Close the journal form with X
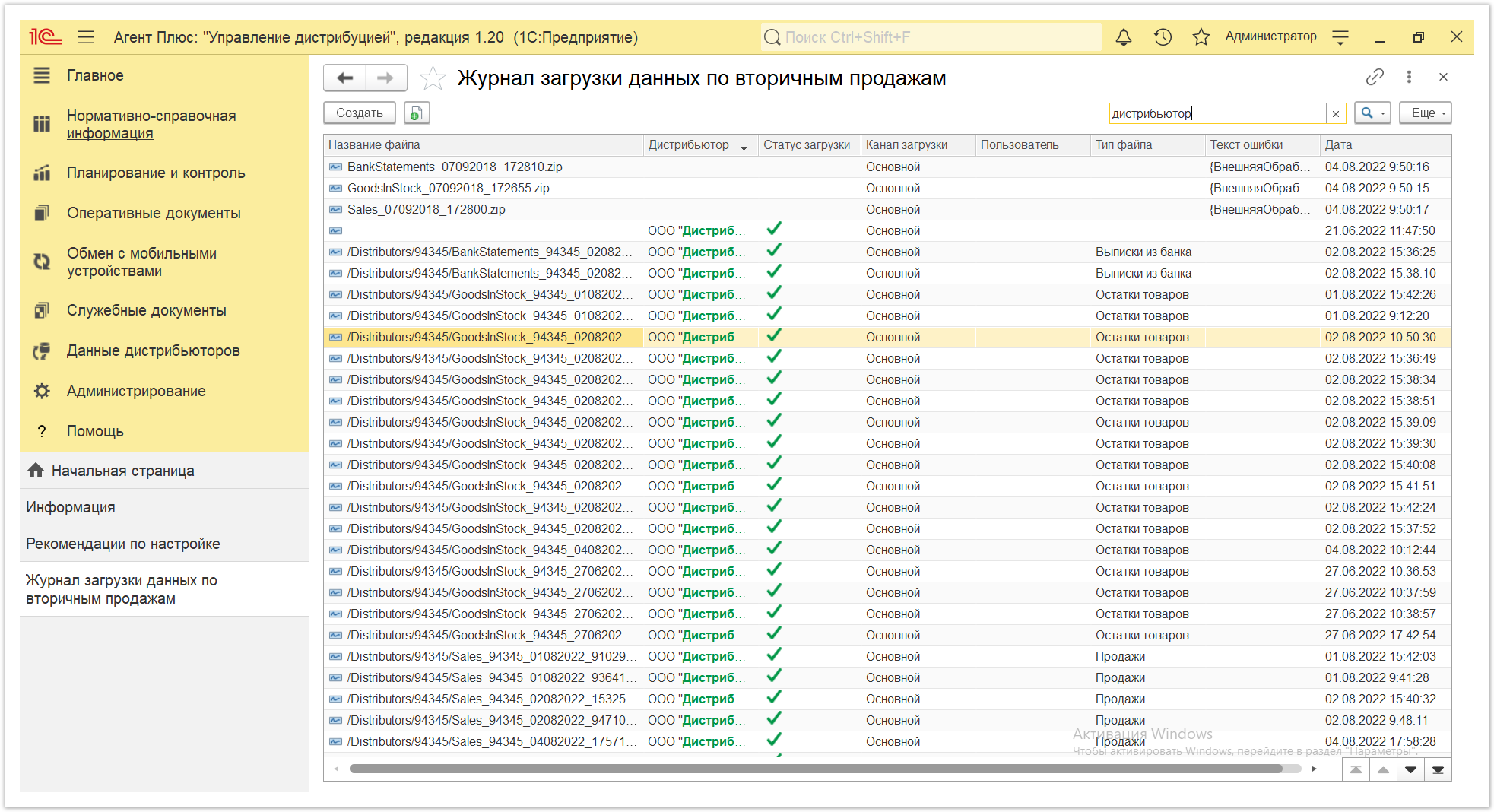Viewport: 1494px width, 812px height. coord(1443,77)
